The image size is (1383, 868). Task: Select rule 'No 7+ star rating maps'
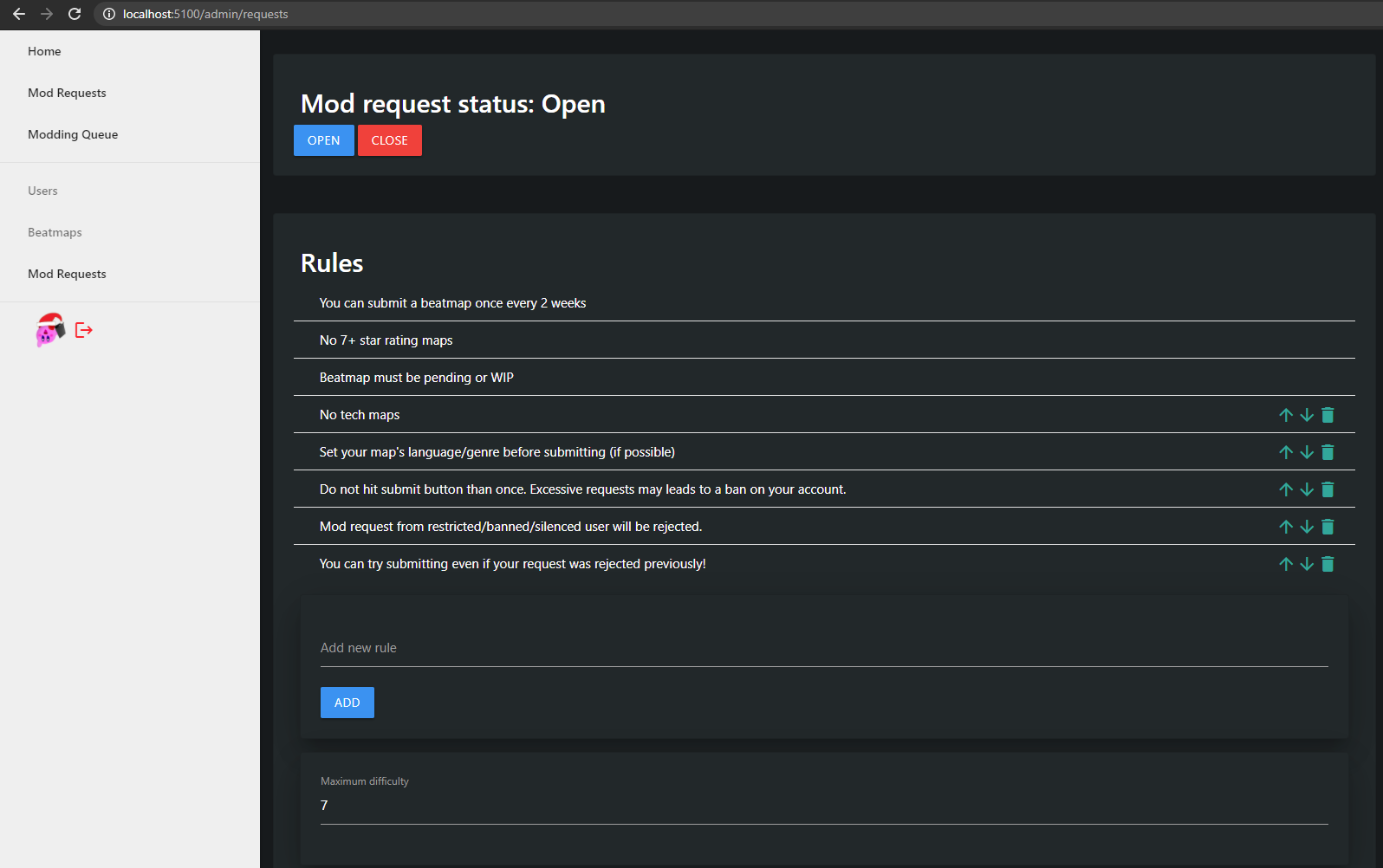[824, 340]
